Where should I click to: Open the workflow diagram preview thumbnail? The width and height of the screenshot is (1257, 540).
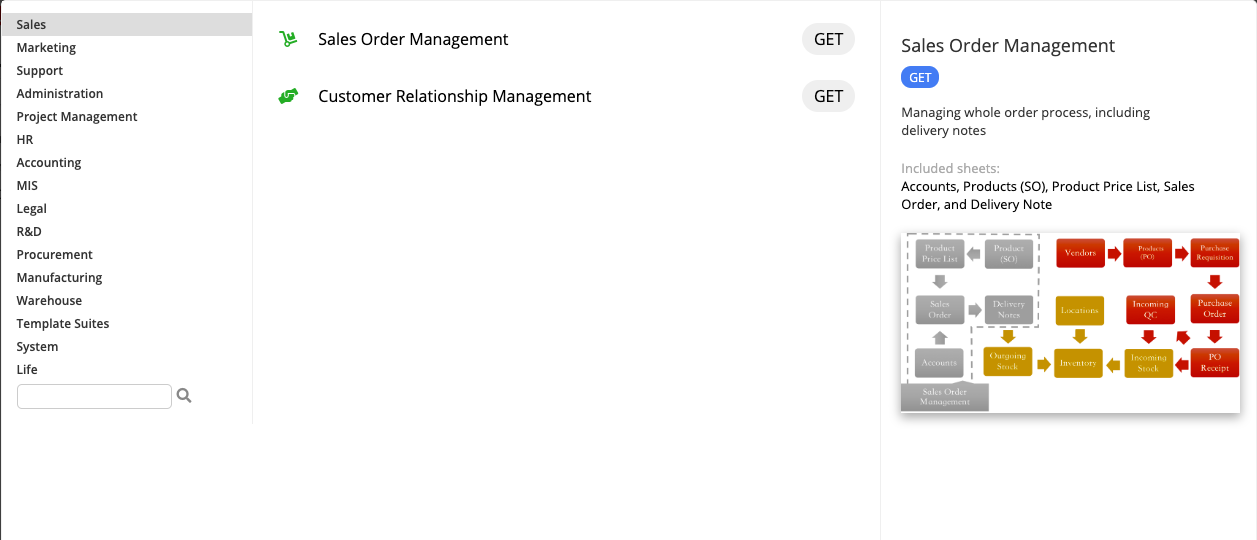(1070, 322)
